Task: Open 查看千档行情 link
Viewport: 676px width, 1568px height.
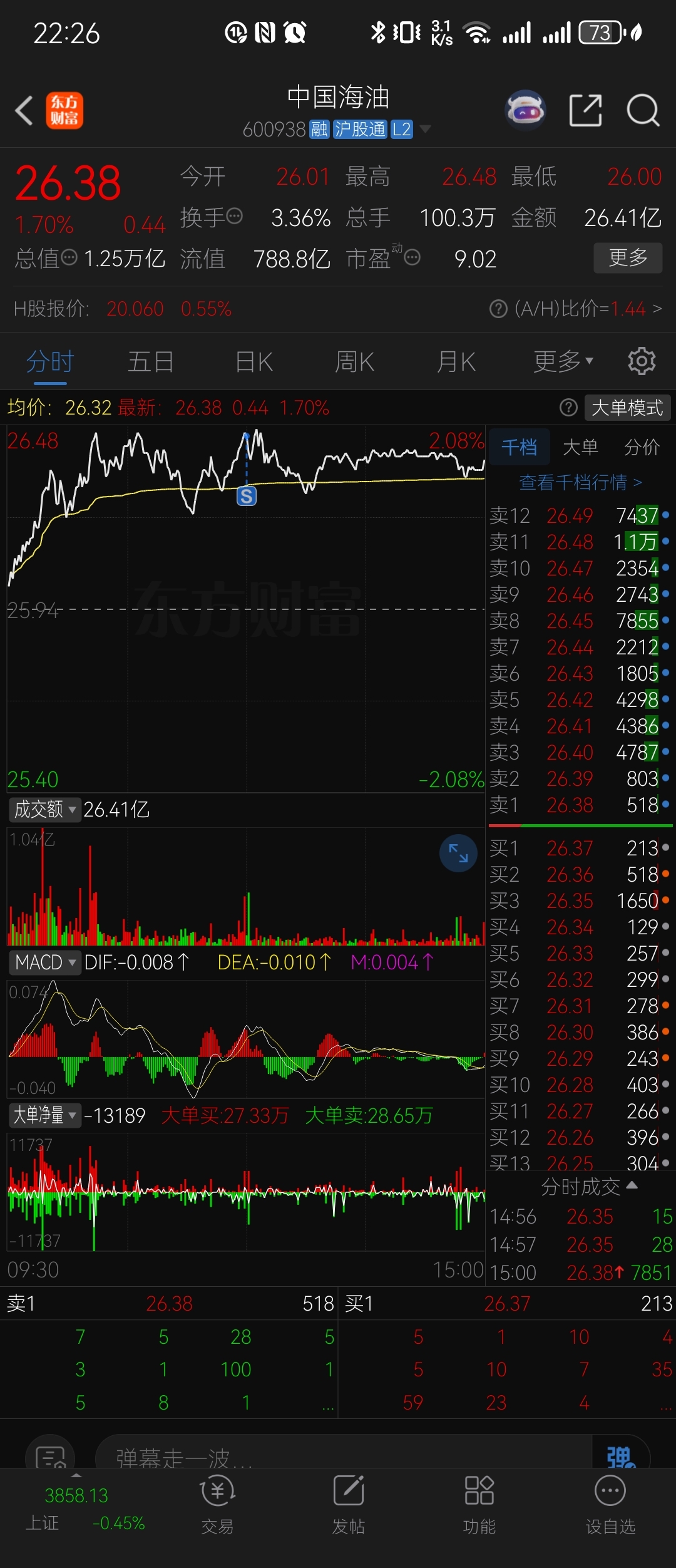Action: click(581, 482)
